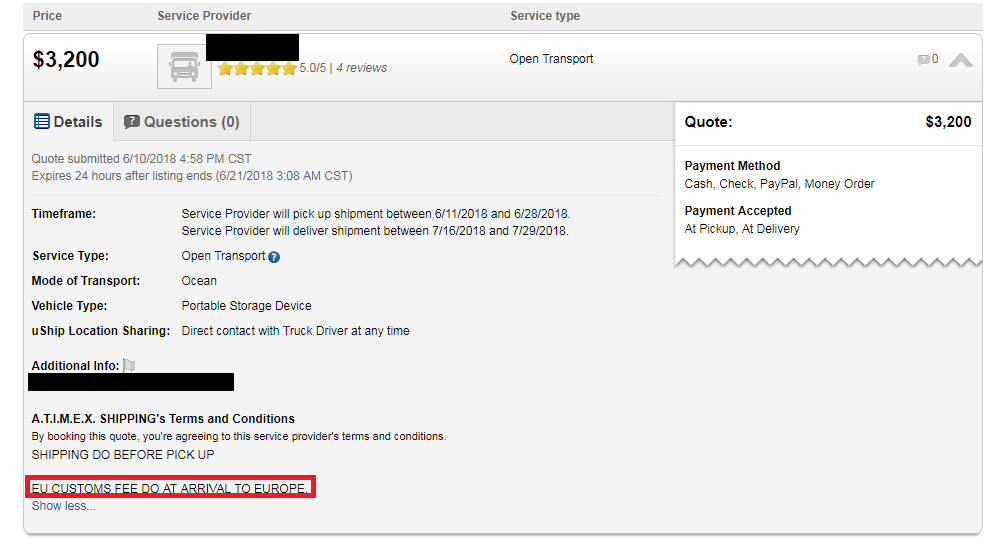Click the highlighted EU customs fee text
The image size is (990, 541).
pyautogui.click(x=170, y=488)
